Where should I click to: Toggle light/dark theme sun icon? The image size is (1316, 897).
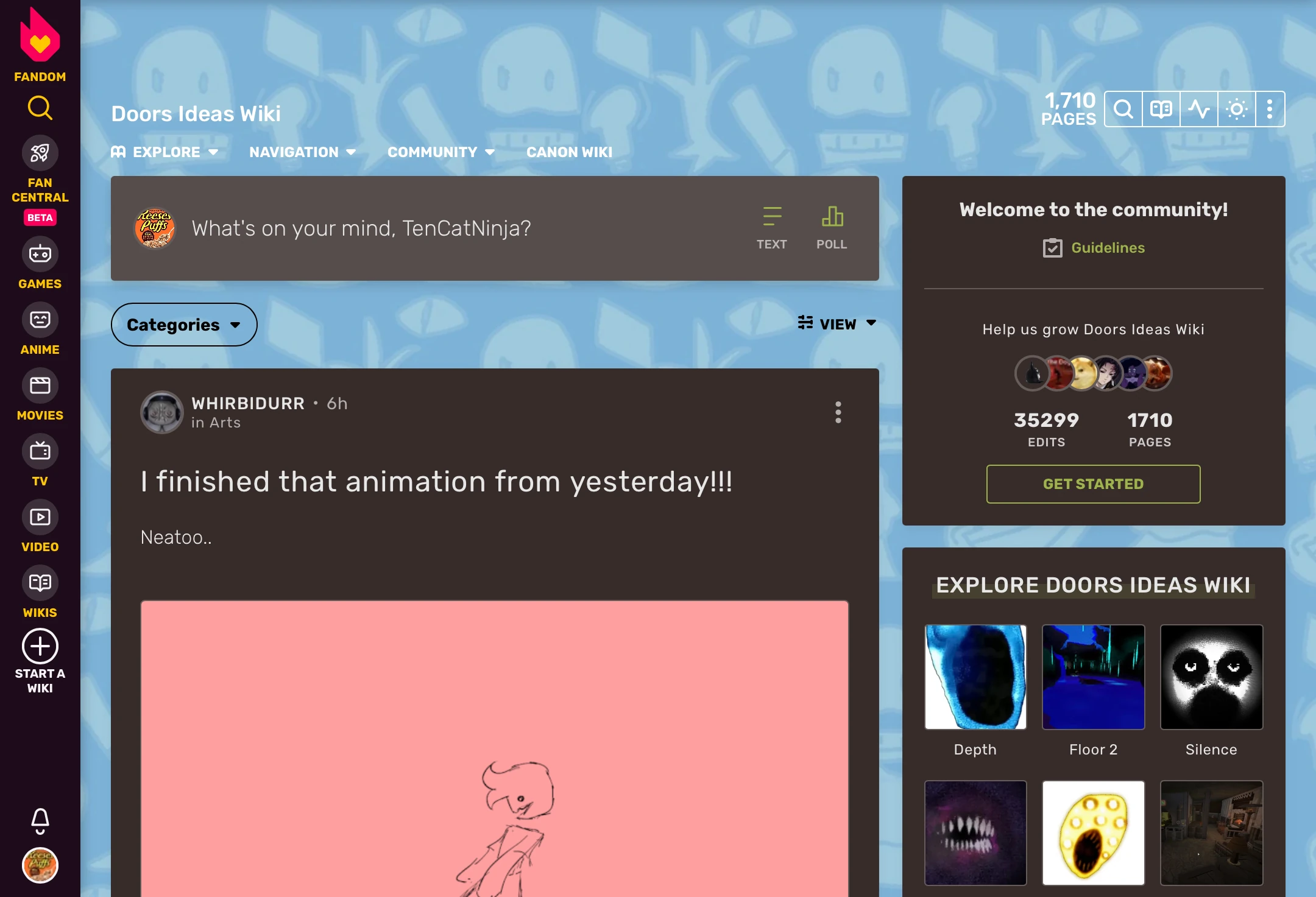tap(1236, 110)
